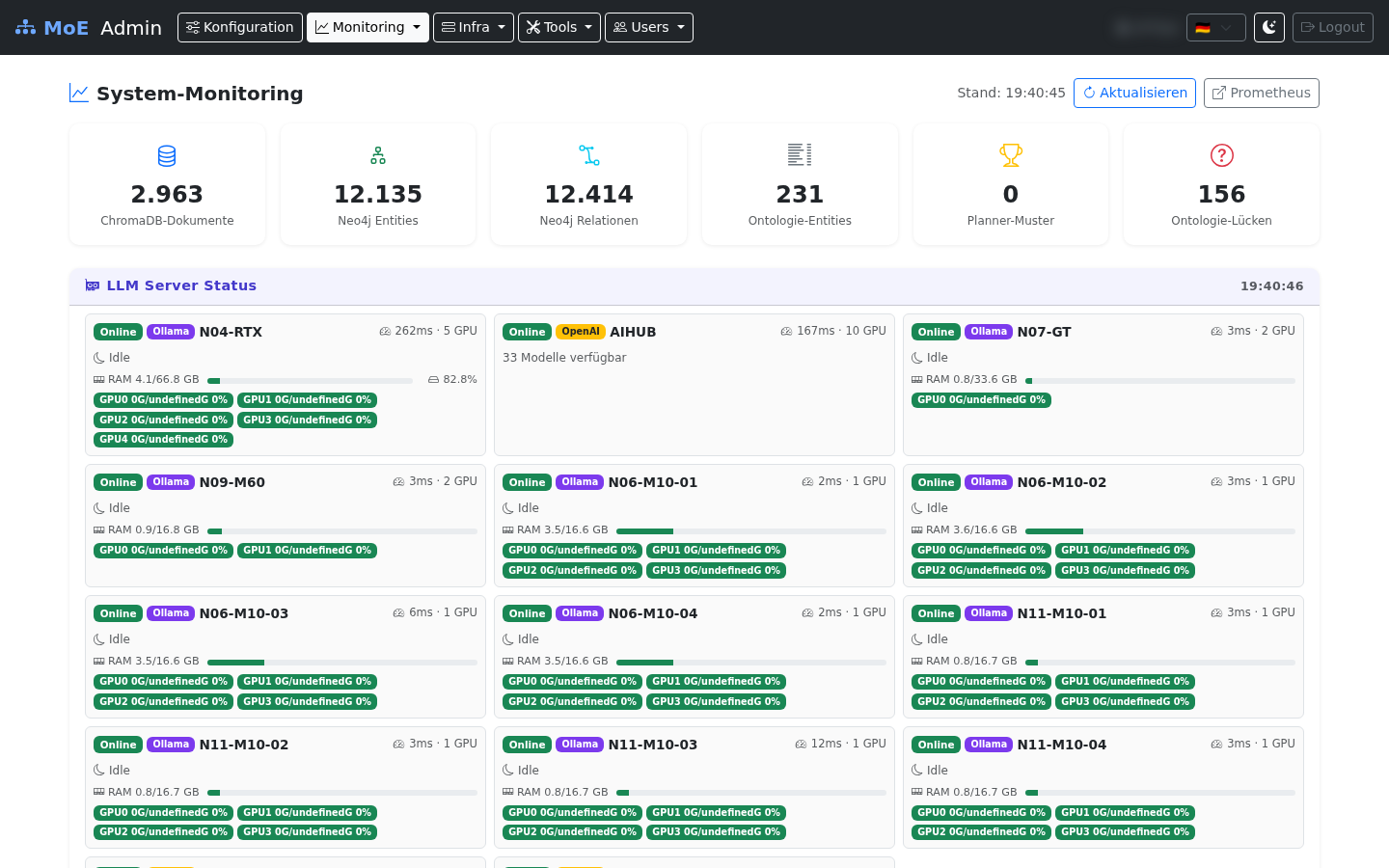This screenshot has width=1389, height=868.
Task: Click the 231 Ontologie-Entities value
Action: click(800, 194)
